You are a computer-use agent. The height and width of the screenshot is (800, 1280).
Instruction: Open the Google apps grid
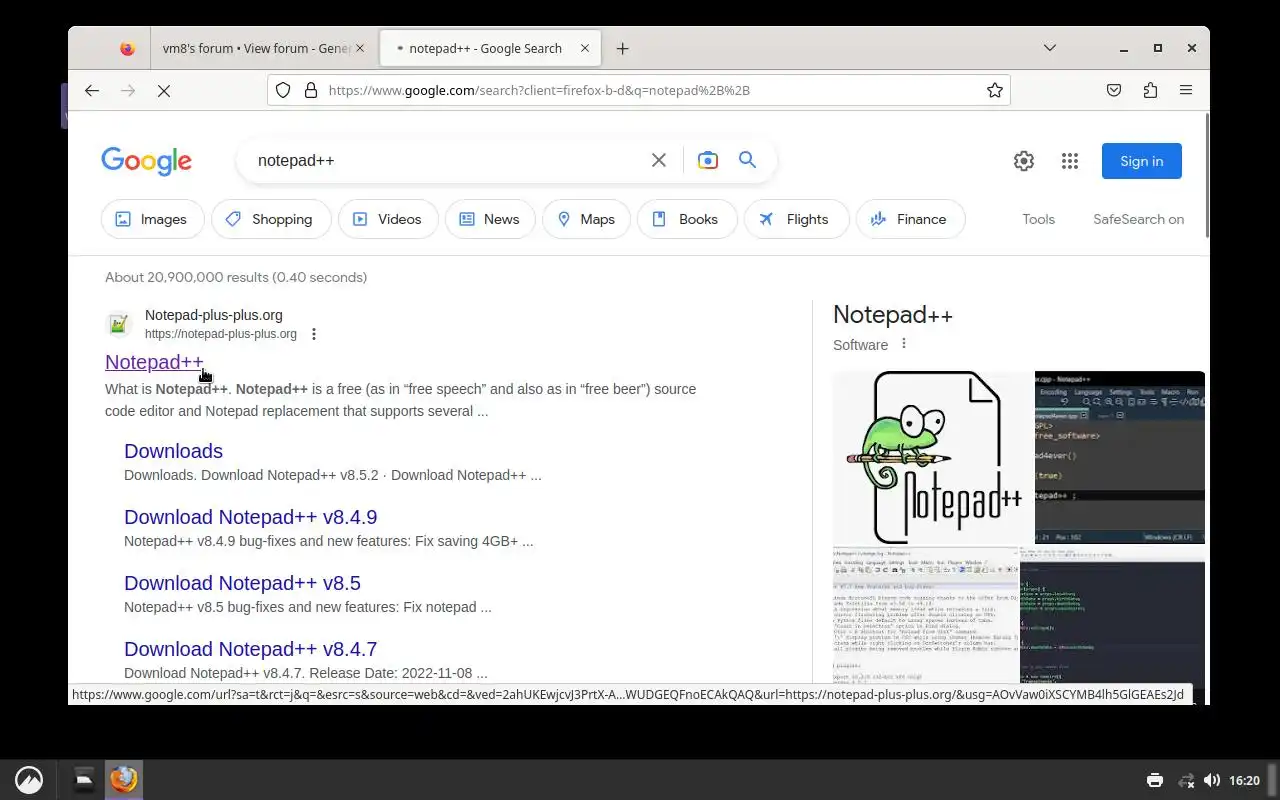1070,161
